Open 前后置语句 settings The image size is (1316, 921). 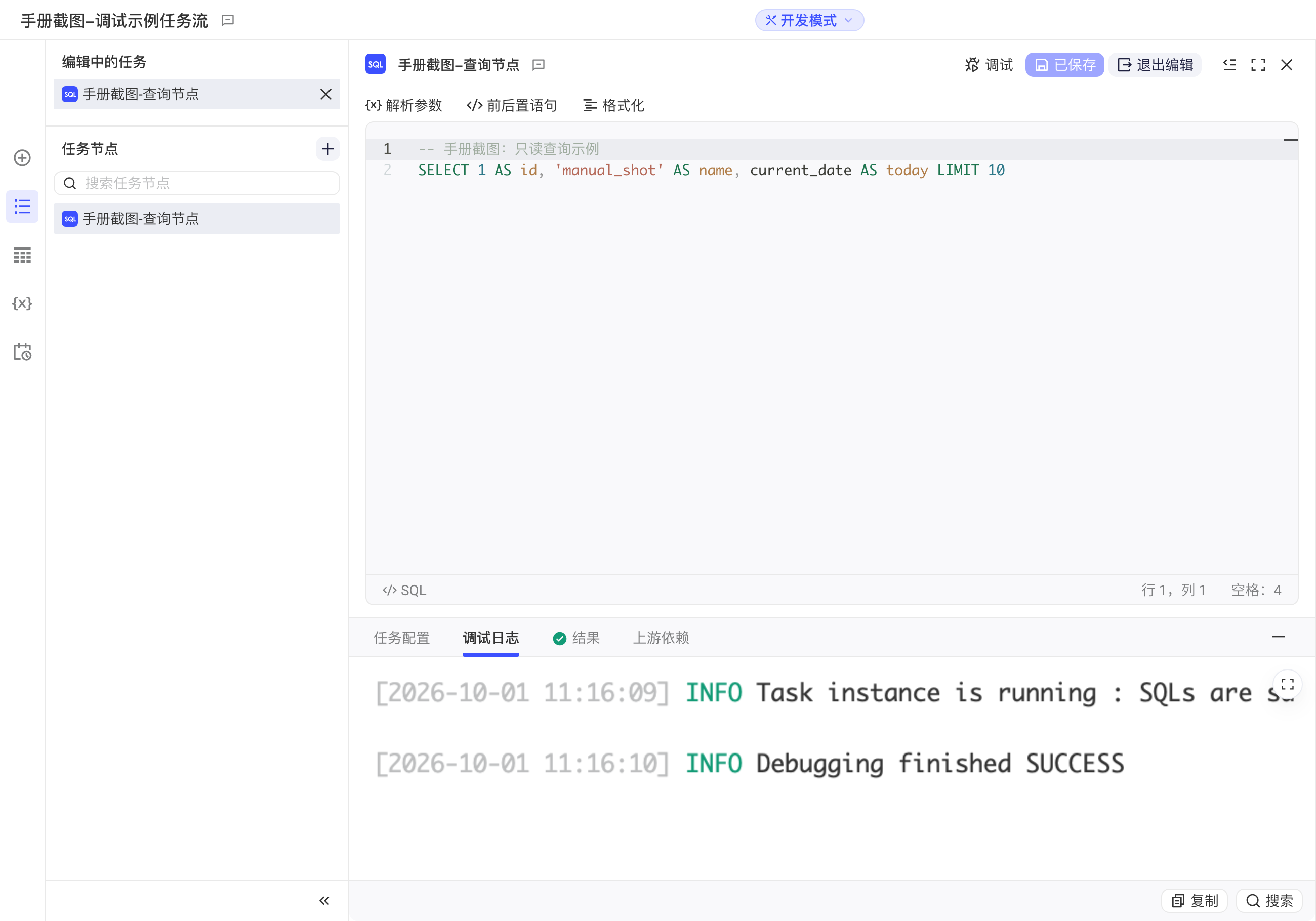(512, 105)
